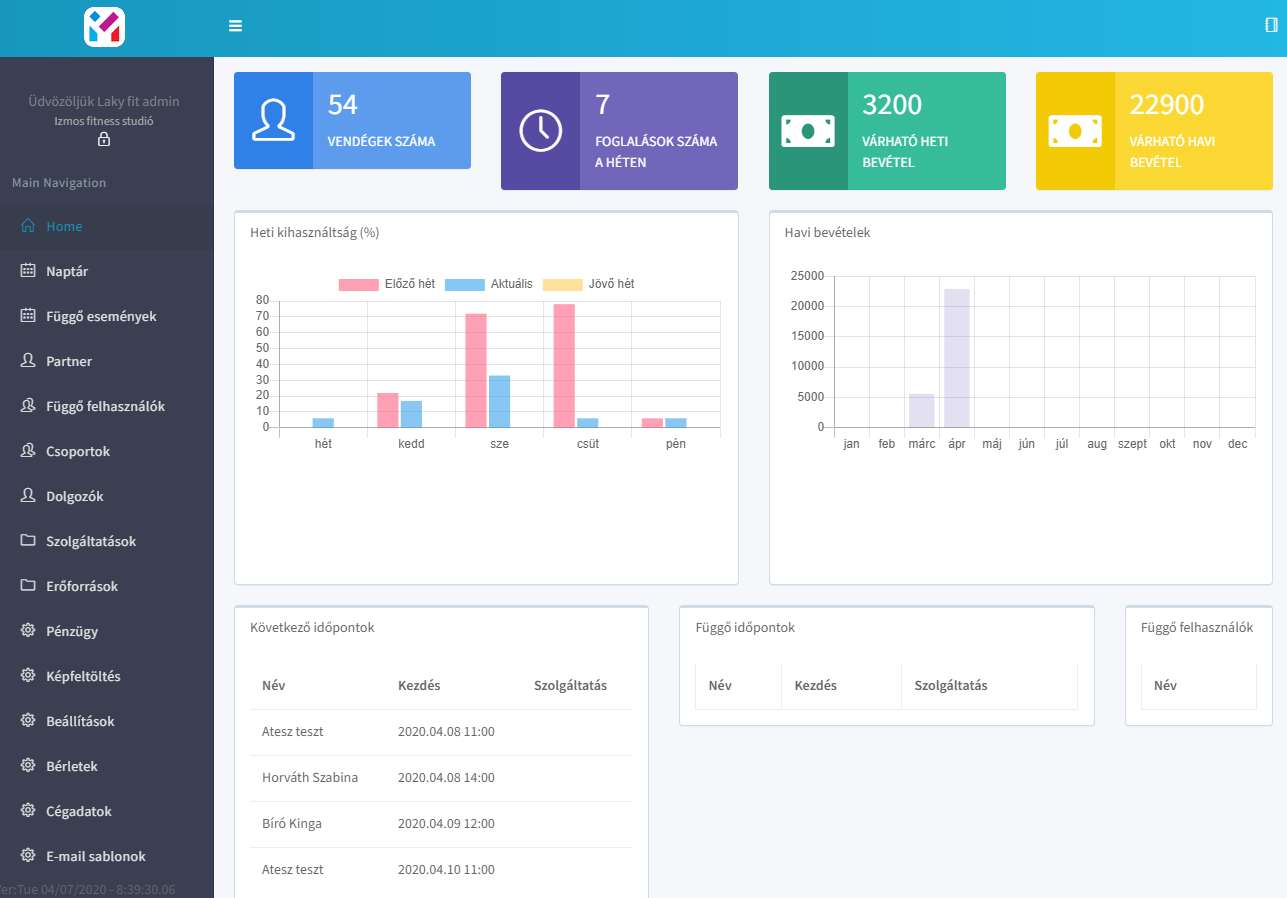The height and width of the screenshot is (898, 1287).
Task: Click the calendar icon next to Naptár
Action: tap(28, 271)
